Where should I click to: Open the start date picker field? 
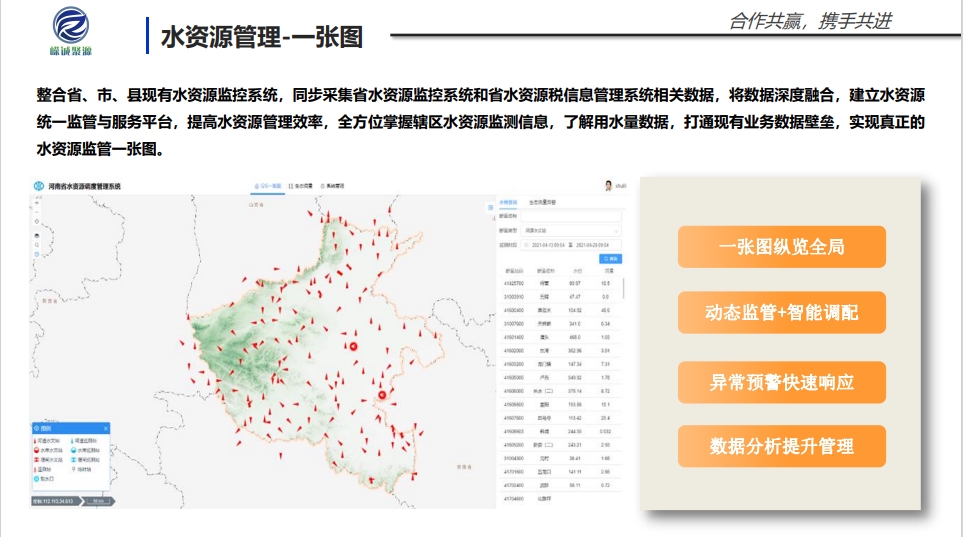coord(545,244)
